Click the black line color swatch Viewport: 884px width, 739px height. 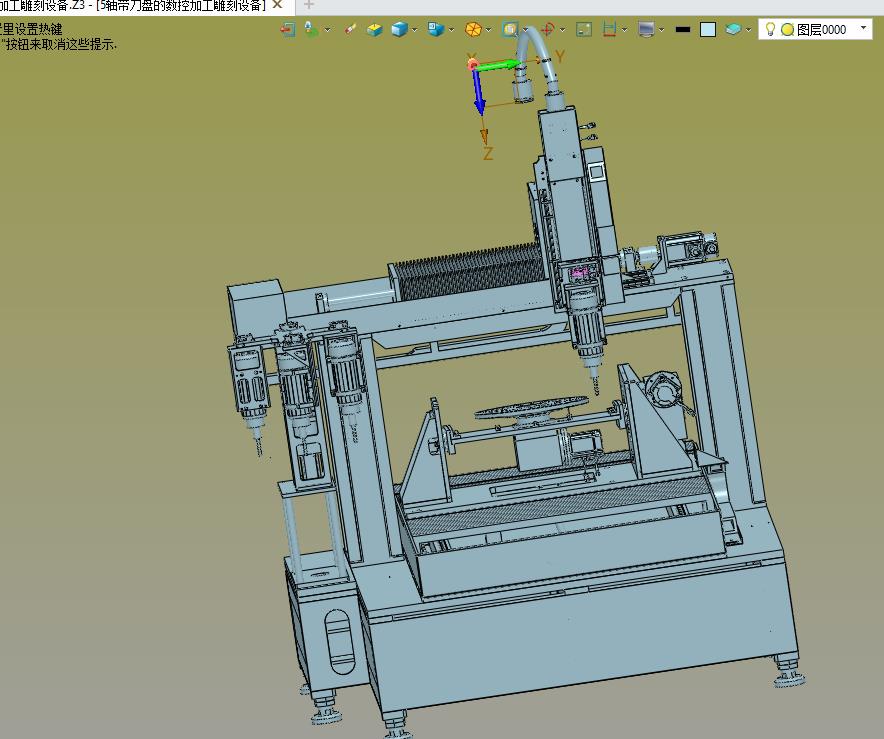[683, 29]
